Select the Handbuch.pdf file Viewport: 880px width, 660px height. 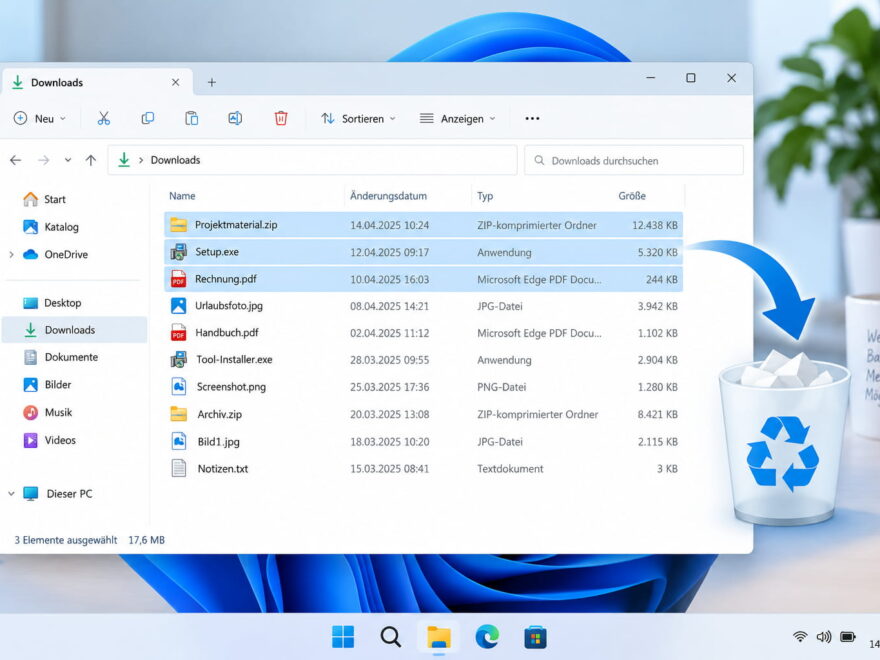tap(423, 333)
